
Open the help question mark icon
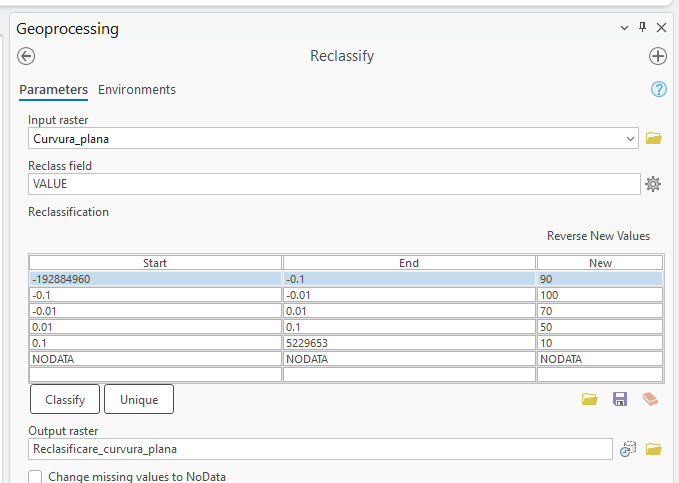[658, 90]
